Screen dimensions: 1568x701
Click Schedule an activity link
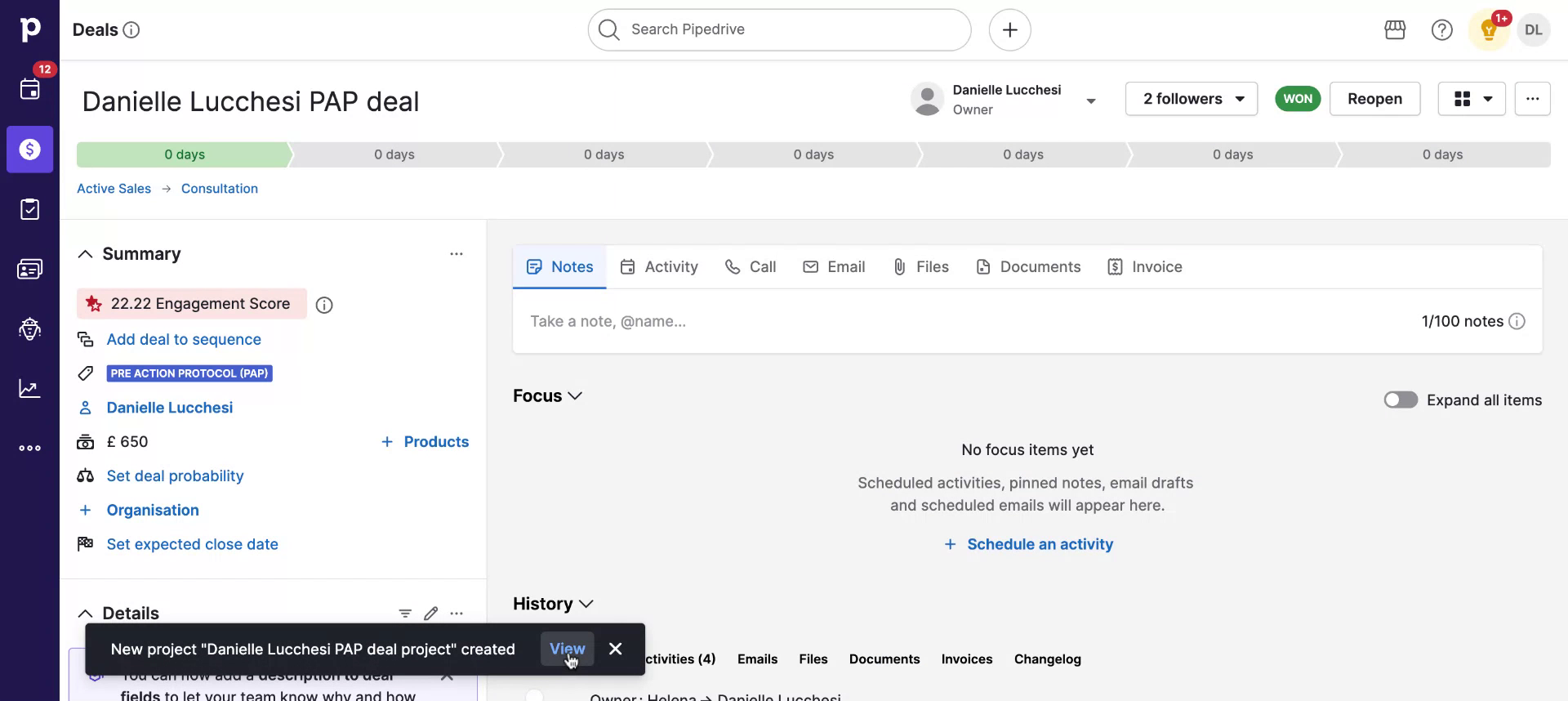click(x=1028, y=544)
